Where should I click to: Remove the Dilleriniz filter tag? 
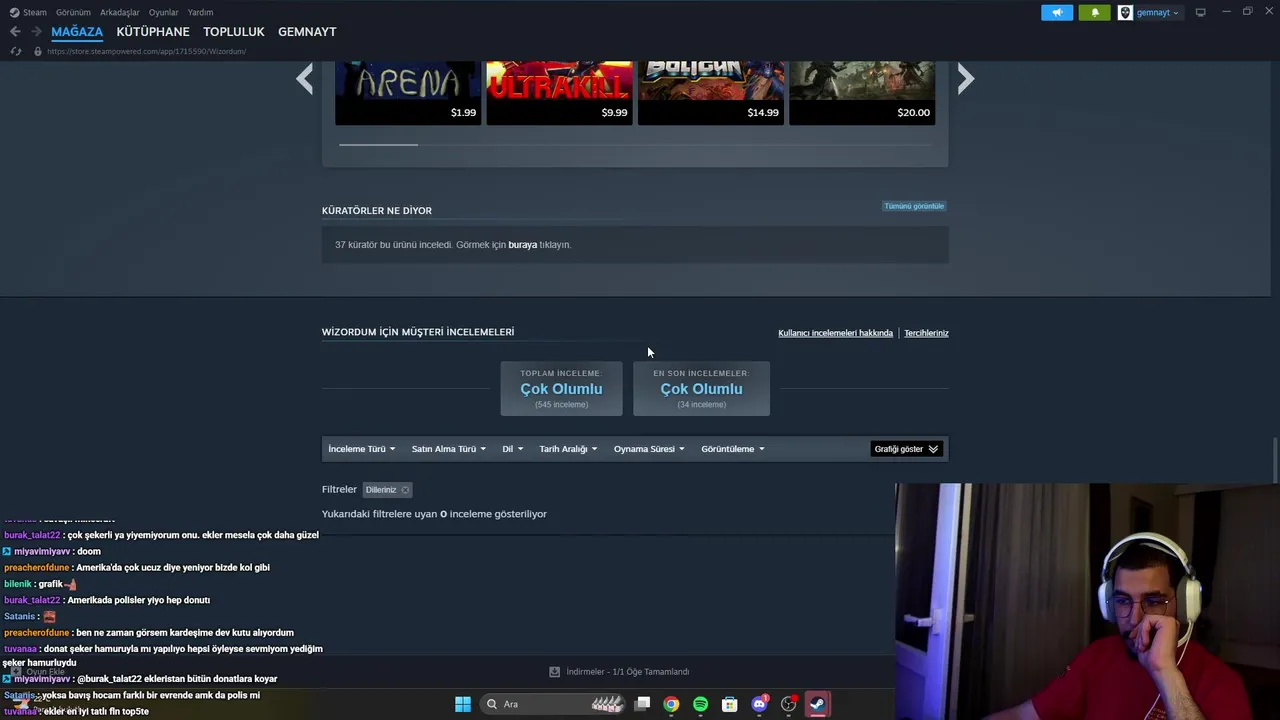click(405, 490)
